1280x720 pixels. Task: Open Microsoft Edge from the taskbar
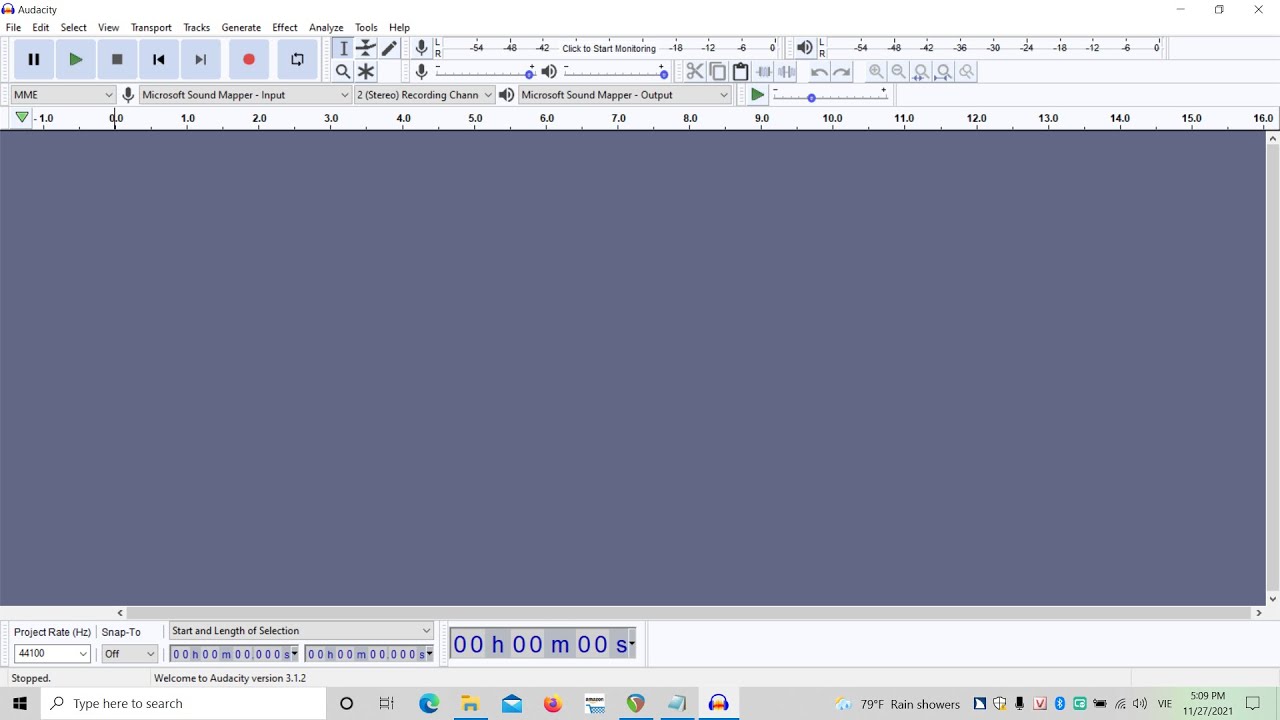[x=429, y=704]
